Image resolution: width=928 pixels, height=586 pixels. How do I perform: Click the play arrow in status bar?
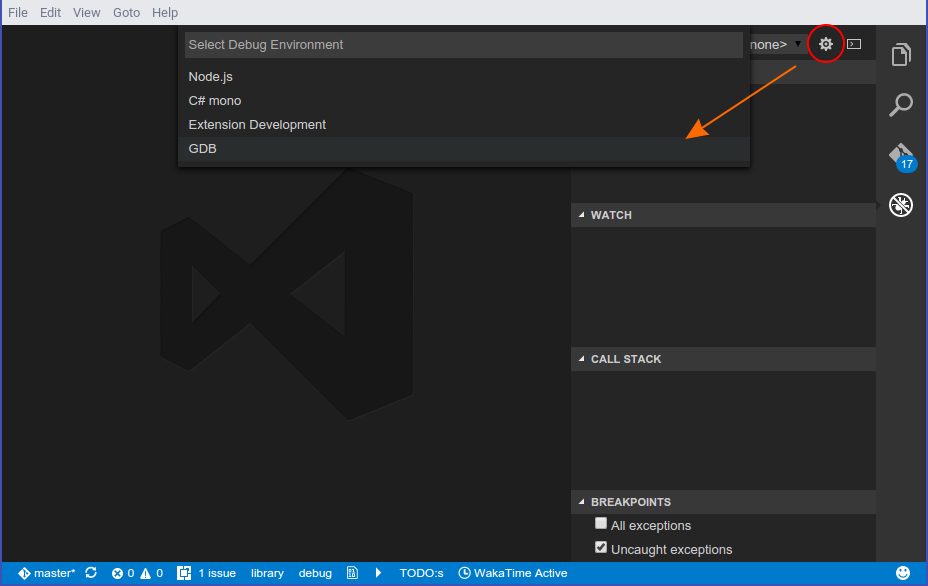pyautogui.click(x=378, y=573)
